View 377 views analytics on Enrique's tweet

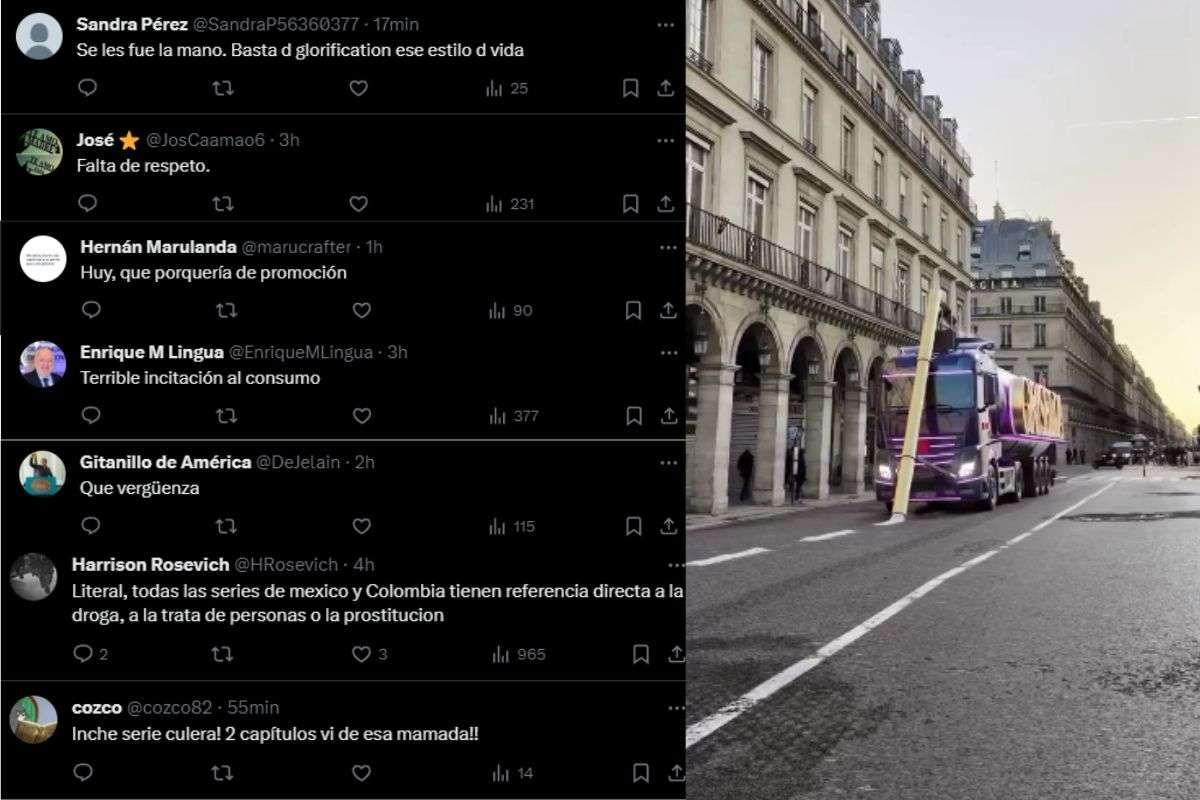coord(513,416)
